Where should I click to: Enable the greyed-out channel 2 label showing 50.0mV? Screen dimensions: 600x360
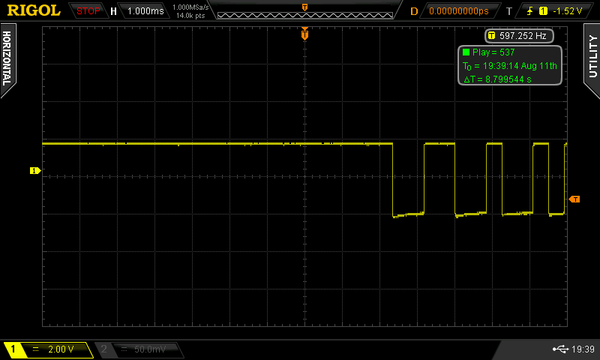tap(139, 349)
